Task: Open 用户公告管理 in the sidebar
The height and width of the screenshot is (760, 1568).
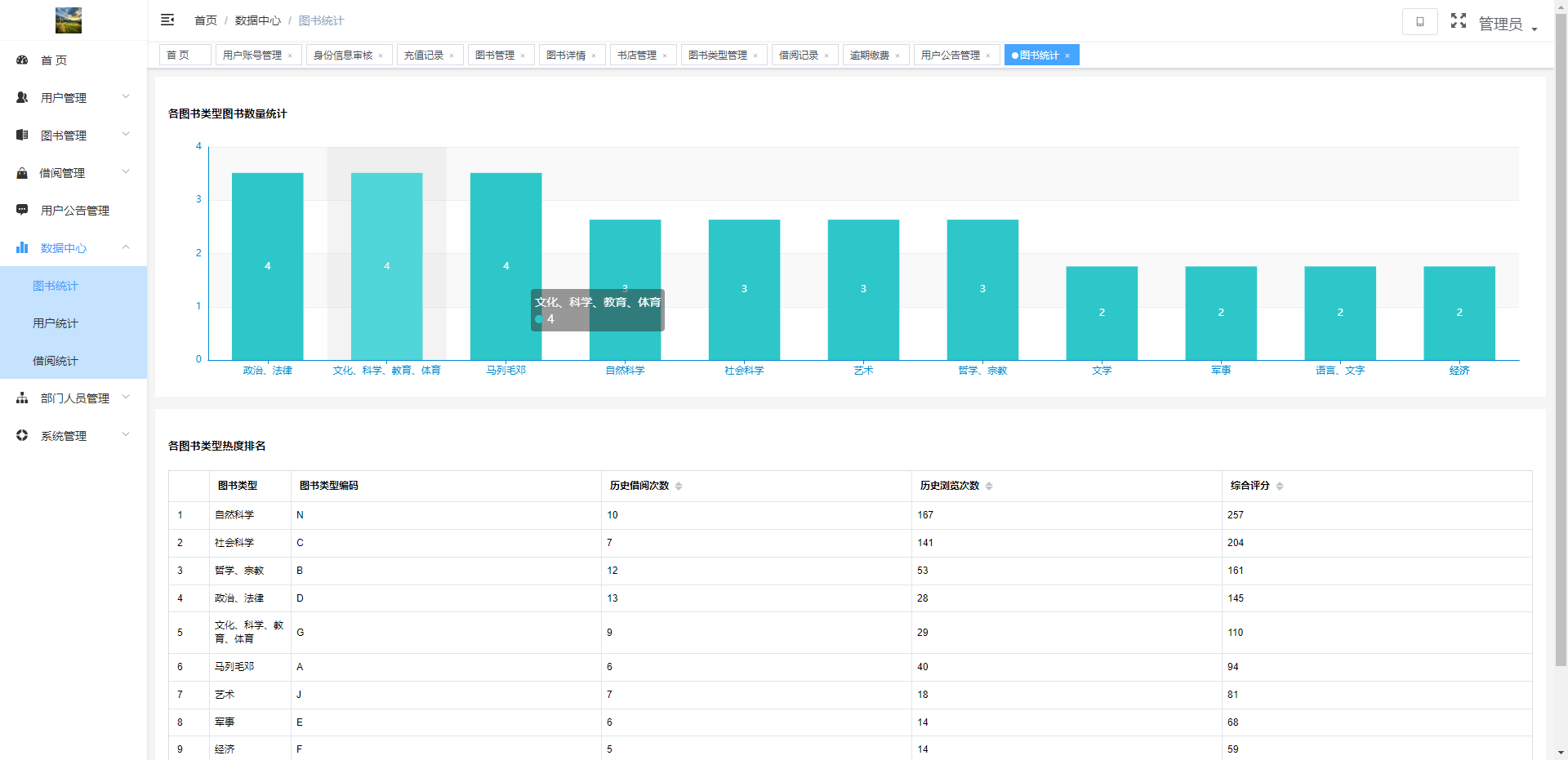Action: 74,211
